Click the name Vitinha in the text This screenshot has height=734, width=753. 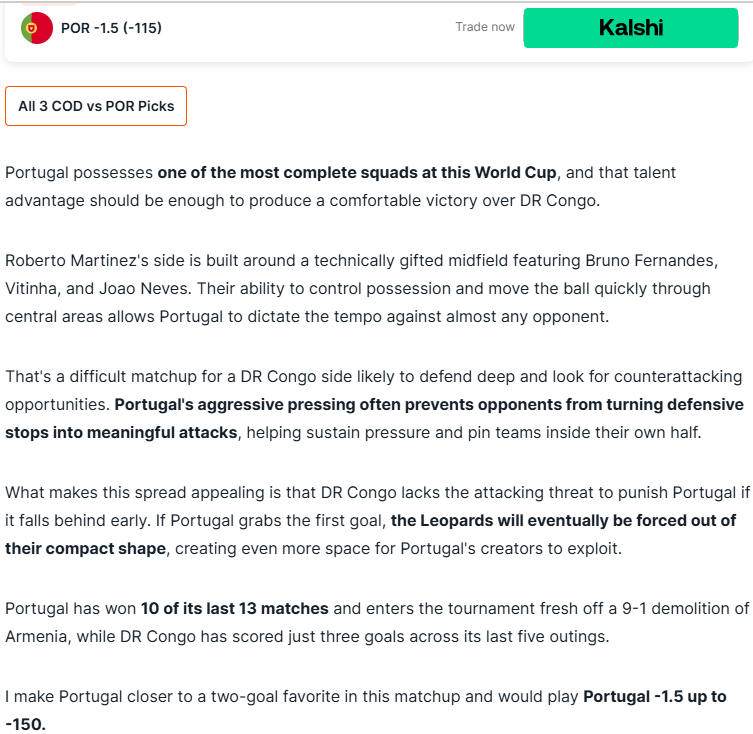point(31,289)
